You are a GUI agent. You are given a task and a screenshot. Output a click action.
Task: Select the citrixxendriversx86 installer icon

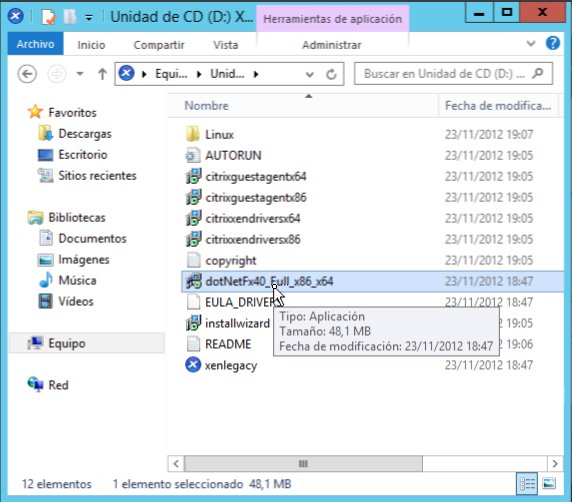click(x=193, y=239)
